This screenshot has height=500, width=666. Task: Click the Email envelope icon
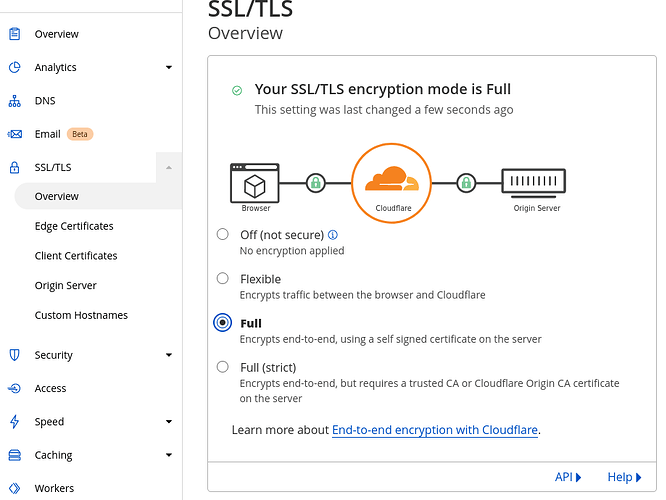coord(14,134)
